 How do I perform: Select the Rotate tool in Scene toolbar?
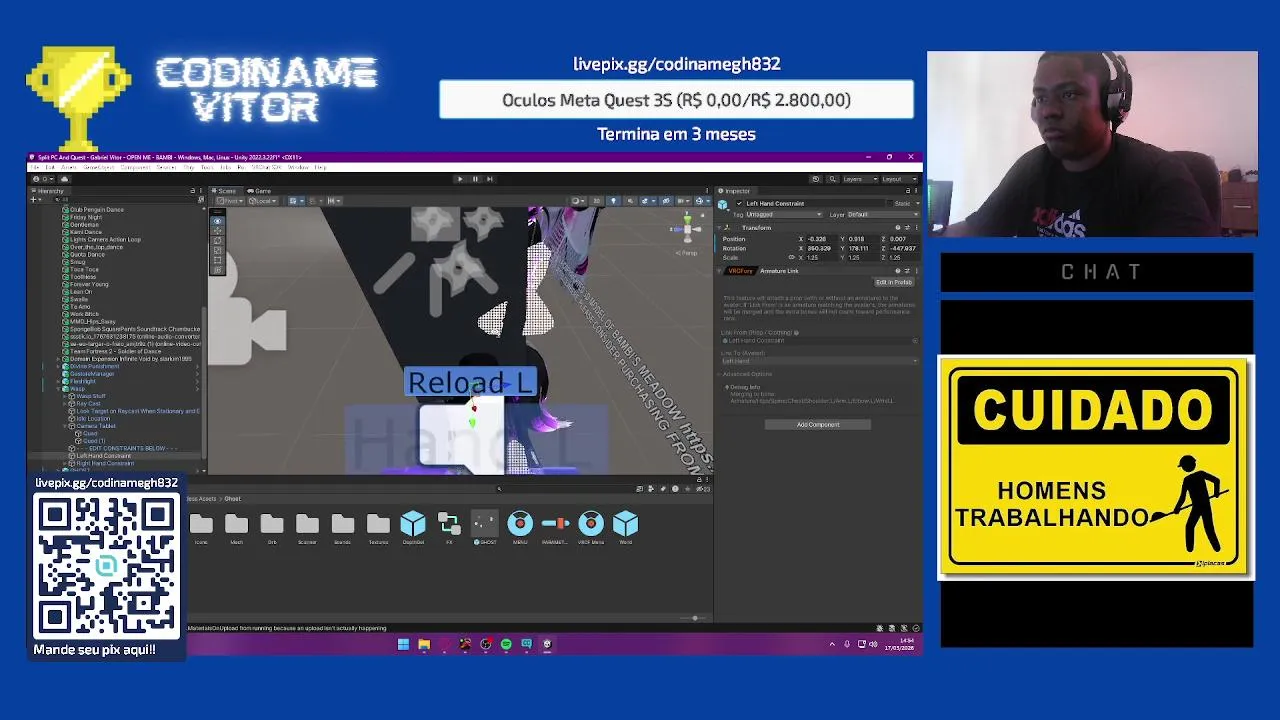(x=217, y=240)
